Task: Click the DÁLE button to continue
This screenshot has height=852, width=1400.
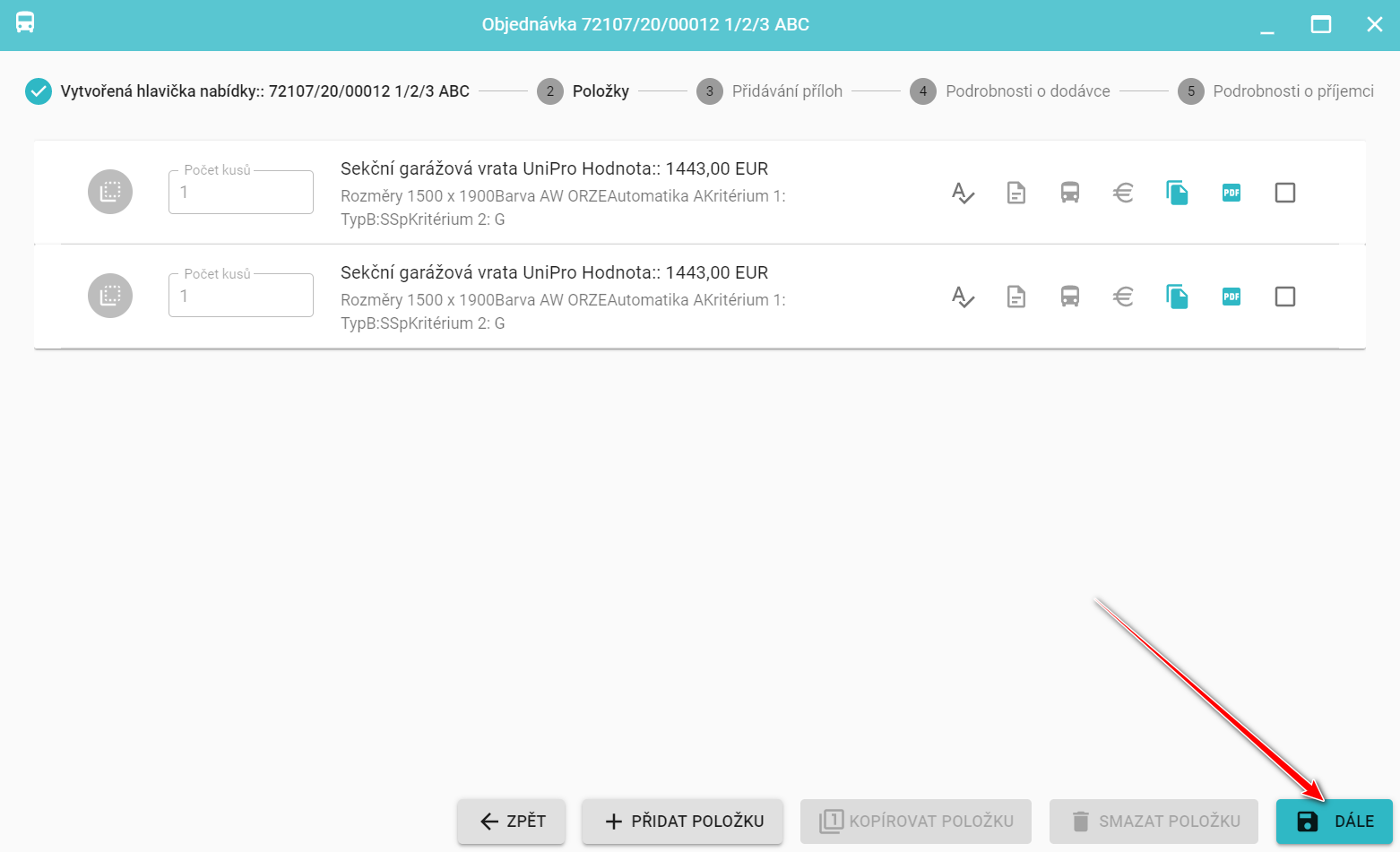Action: point(1335,822)
